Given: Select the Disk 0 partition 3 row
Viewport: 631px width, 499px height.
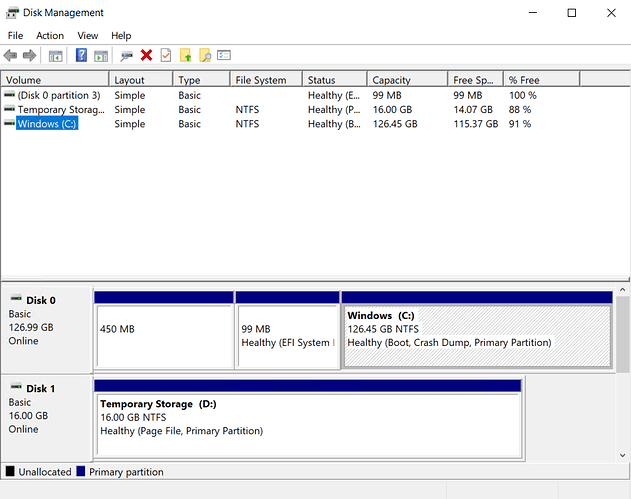Looking at the screenshot, I should coord(58,95).
